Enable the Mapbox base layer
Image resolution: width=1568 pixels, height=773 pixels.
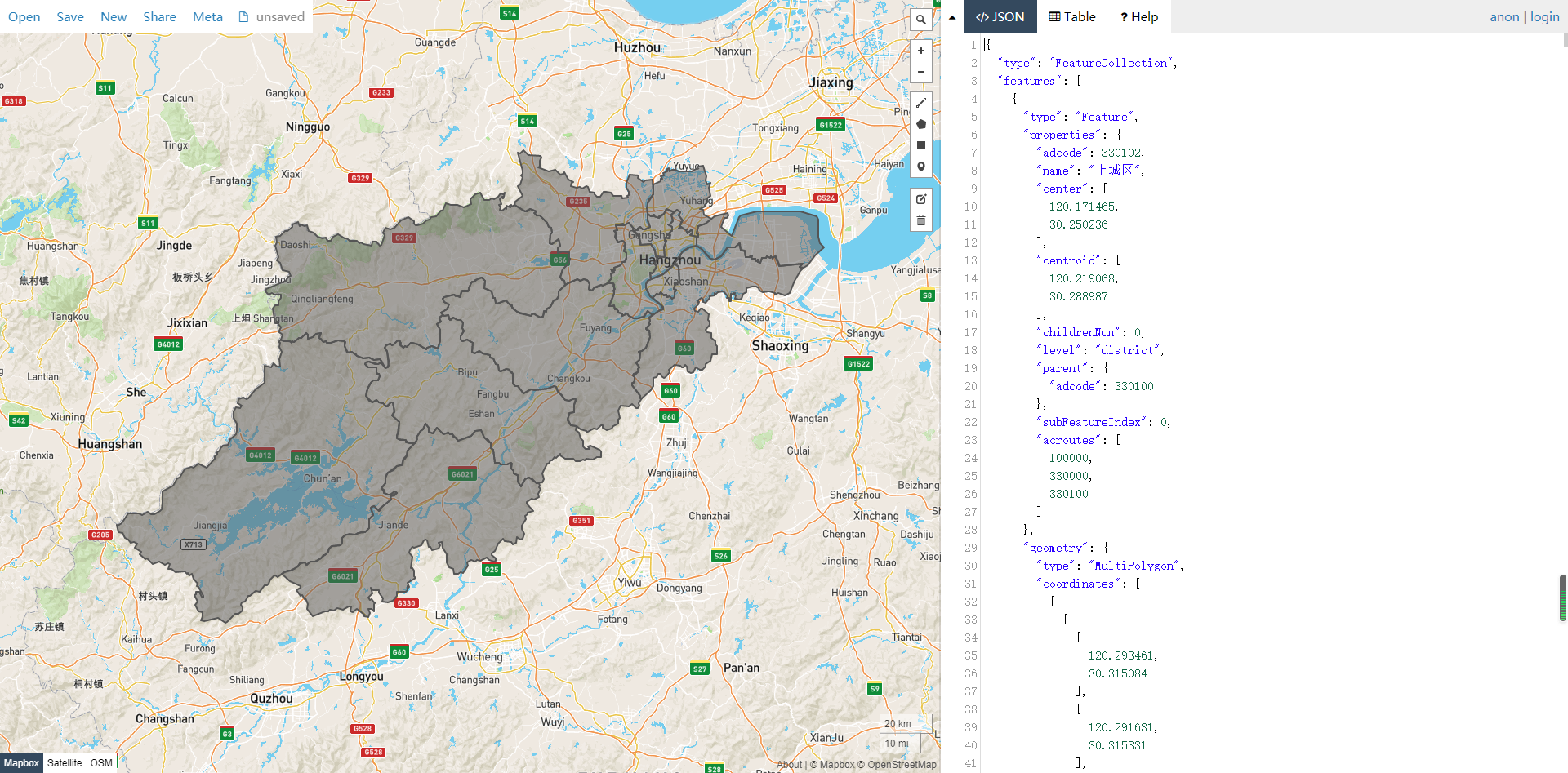click(21, 763)
